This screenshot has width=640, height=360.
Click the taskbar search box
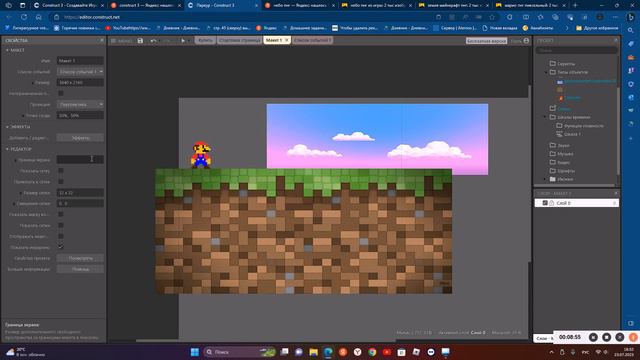click(240, 352)
